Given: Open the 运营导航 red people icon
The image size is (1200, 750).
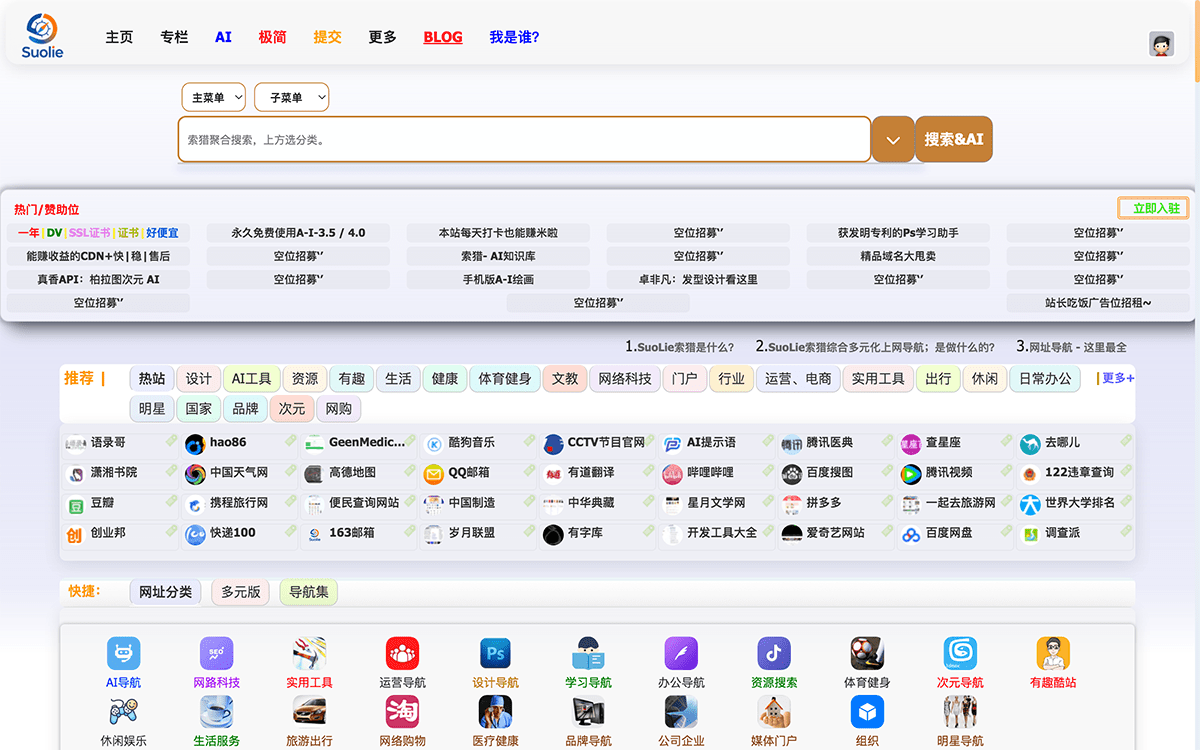Looking at the screenshot, I should pos(402,654).
